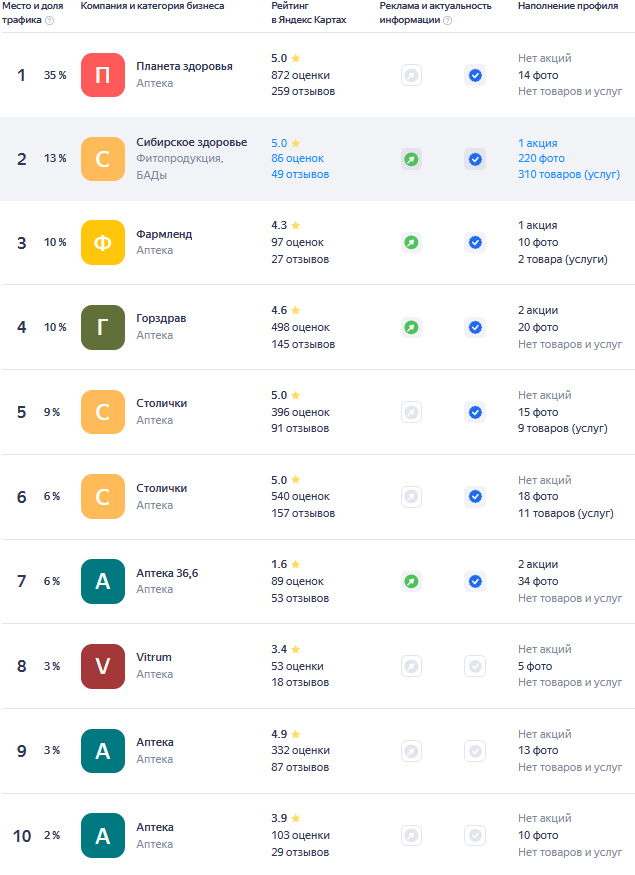635x875 pixels.
Task: Open the 220 фото link
Action: click(x=541, y=158)
